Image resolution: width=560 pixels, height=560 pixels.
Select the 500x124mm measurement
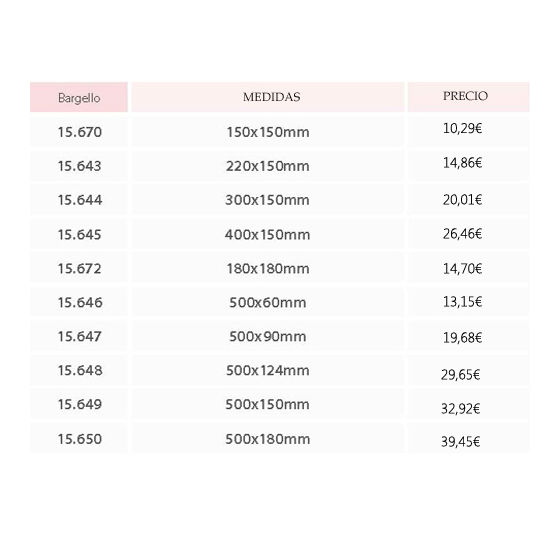point(268,370)
